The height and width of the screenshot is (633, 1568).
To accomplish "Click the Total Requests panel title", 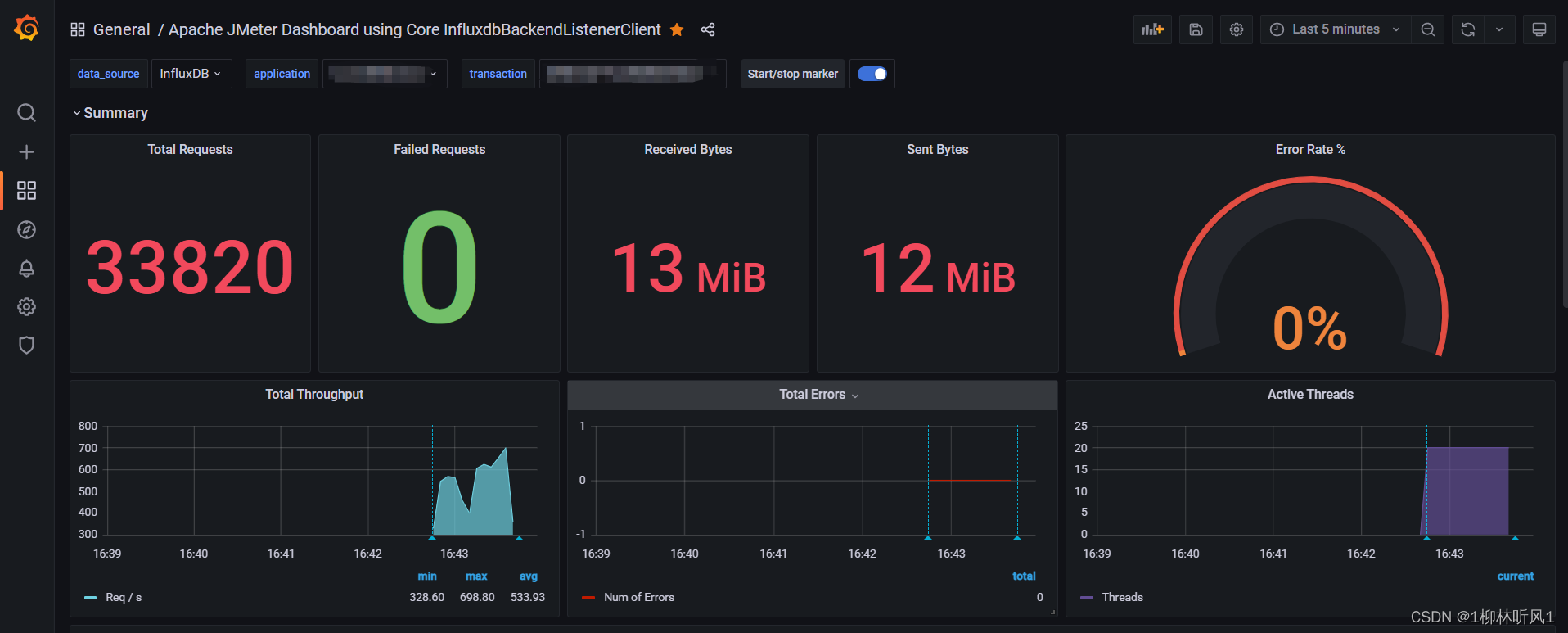I will [x=190, y=149].
